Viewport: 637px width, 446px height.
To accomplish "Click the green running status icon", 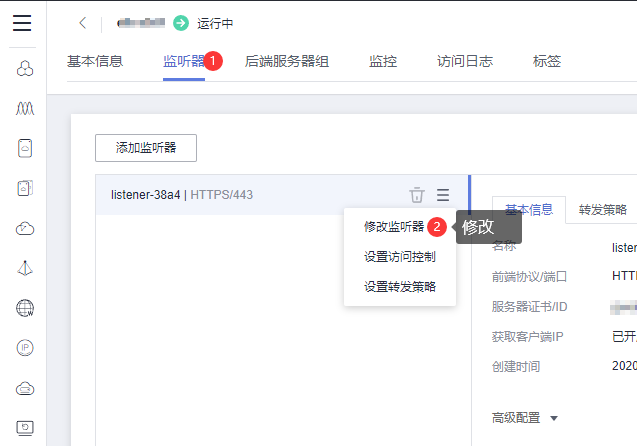I will 180,23.
